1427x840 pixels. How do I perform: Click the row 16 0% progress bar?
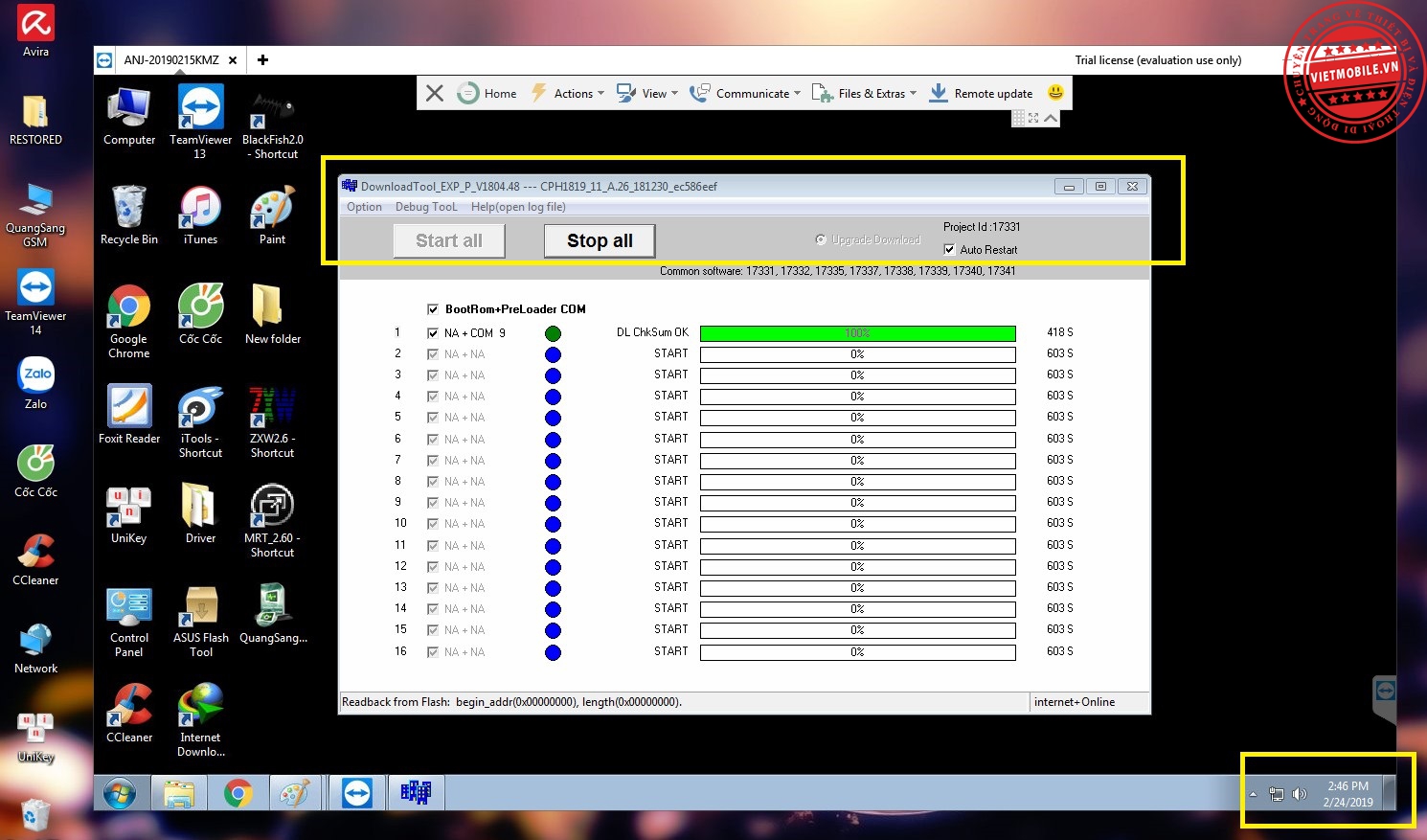857,652
